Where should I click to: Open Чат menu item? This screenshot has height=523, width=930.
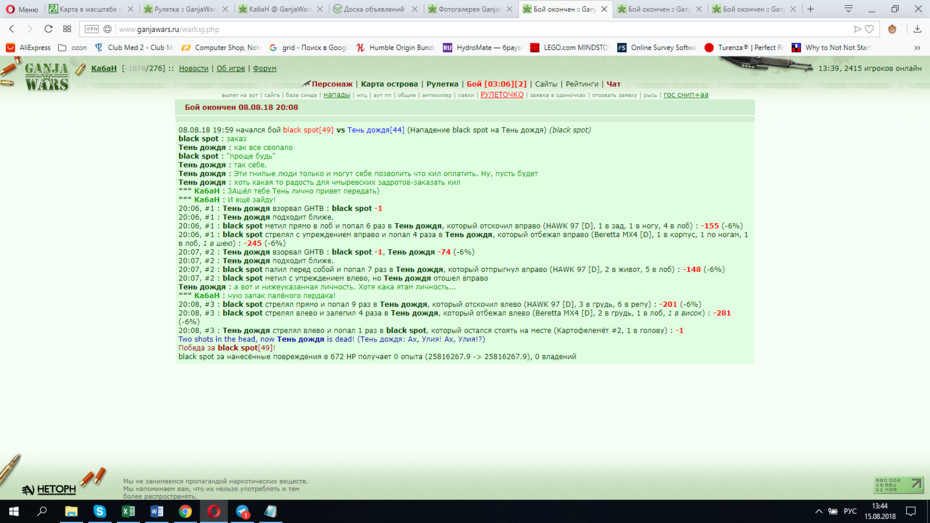[613, 84]
